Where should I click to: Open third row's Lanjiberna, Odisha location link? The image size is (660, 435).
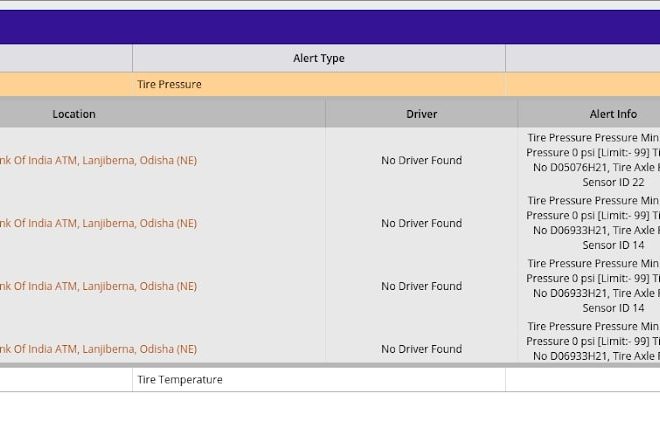click(x=98, y=286)
